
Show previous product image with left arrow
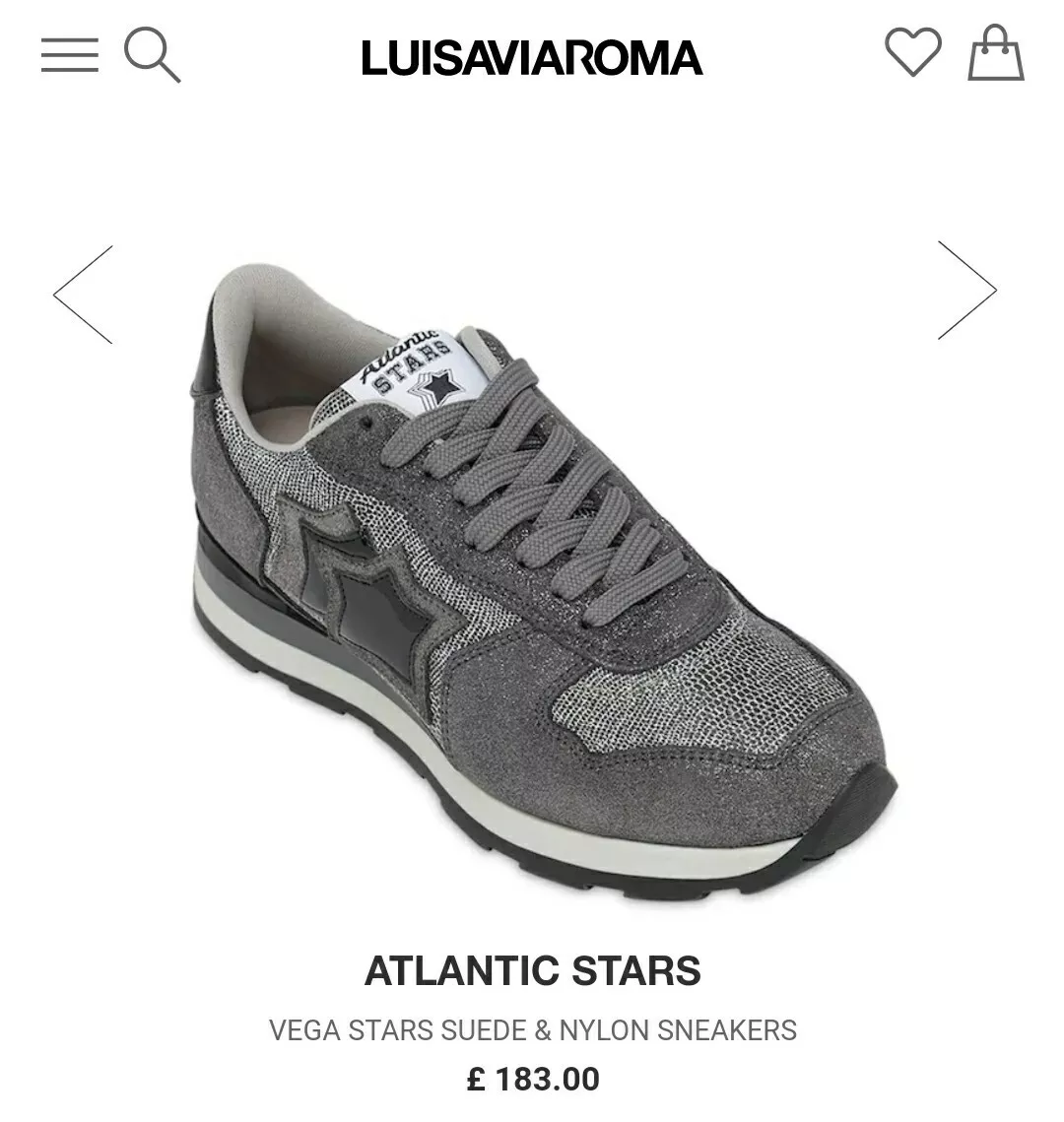tap(83, 295)
